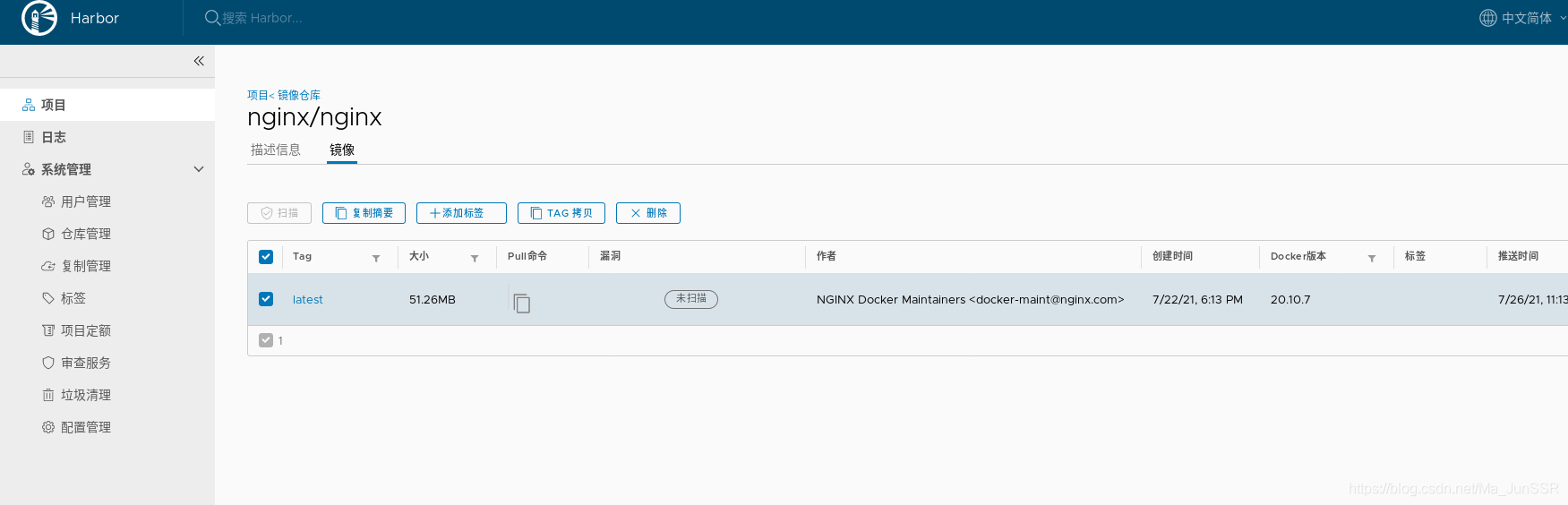
Task: Click the nginx/nginx repository title
Action: click(x=314, y=117)
